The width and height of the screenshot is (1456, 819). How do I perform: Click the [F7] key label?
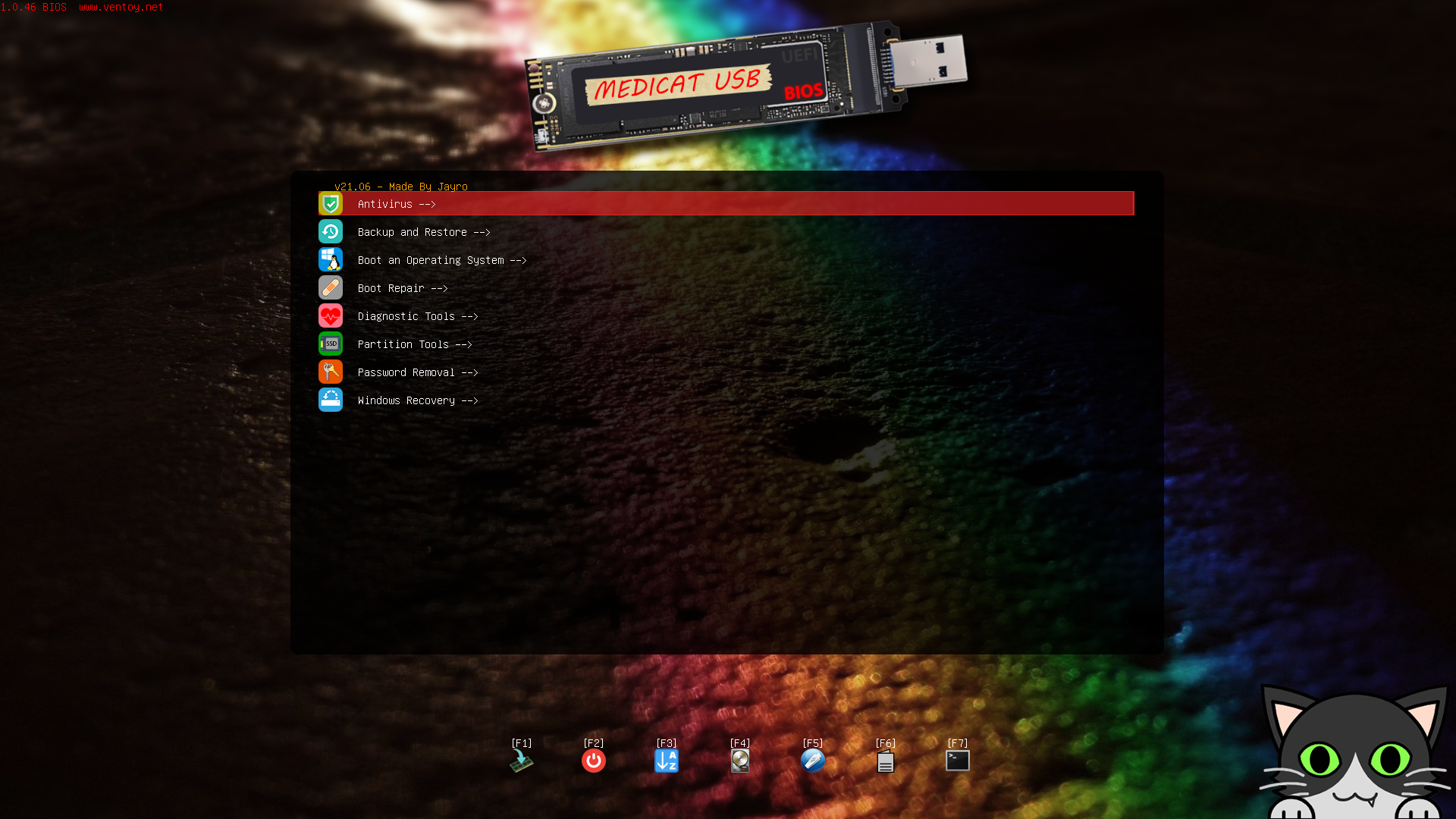(958, 743)
